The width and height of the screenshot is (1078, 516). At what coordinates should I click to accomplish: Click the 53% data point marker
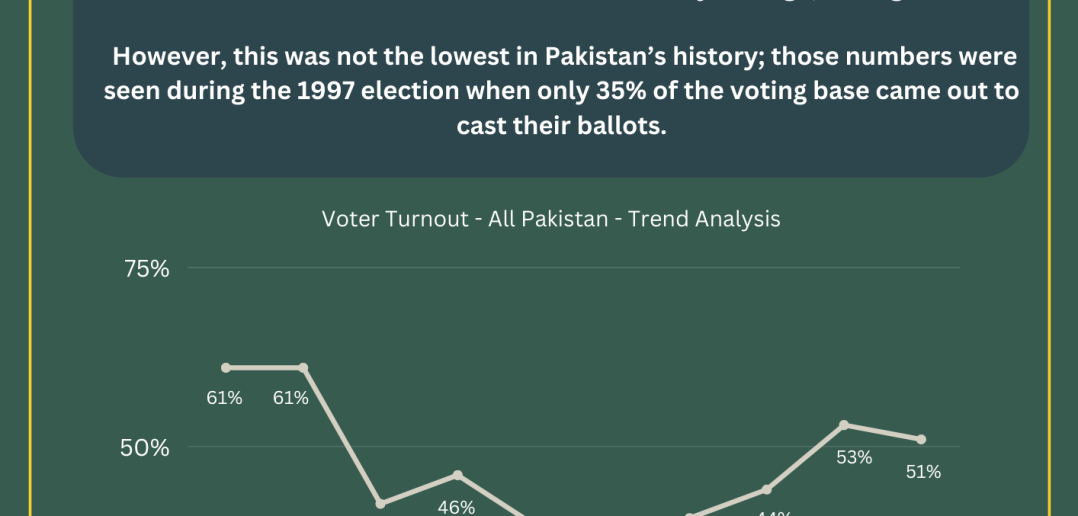point(844,425)
